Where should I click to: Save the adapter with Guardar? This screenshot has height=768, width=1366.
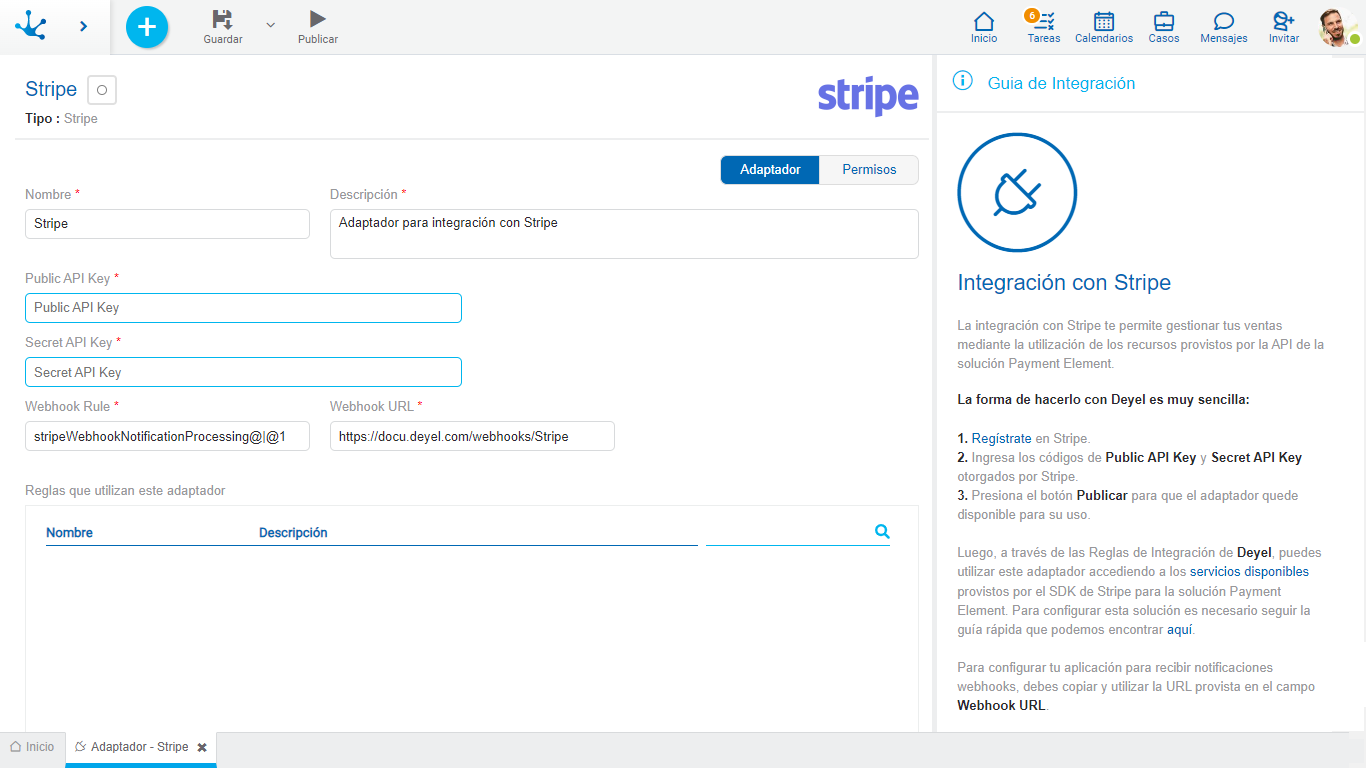(x=223, y=27)
